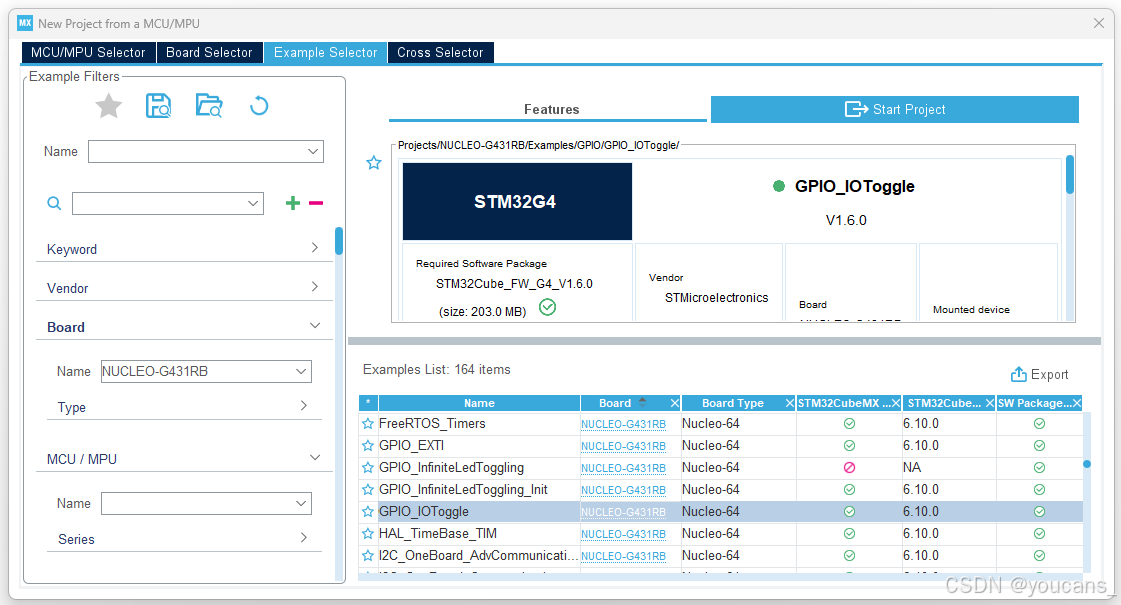This screenshot has width=1121, height=605.
Task: Click the Start Project button
Action: coord(894,109)
